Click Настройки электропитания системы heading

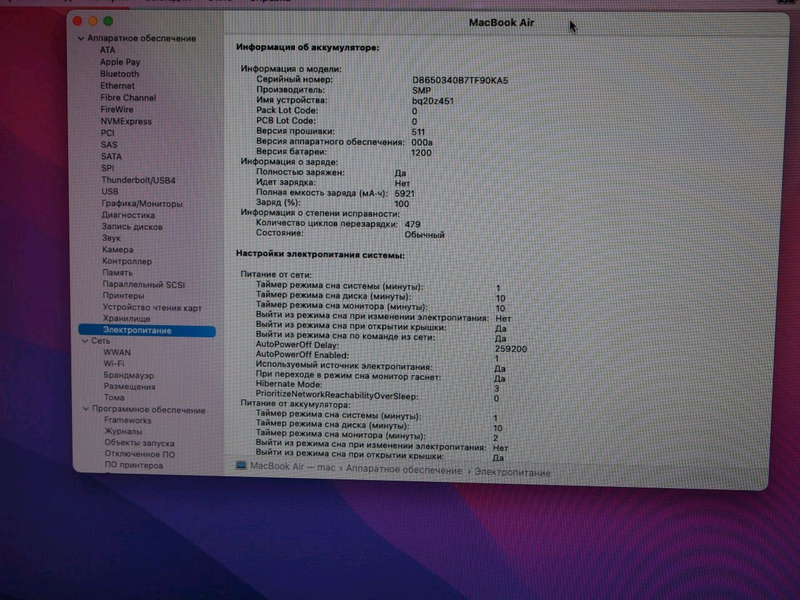[320, 255]
